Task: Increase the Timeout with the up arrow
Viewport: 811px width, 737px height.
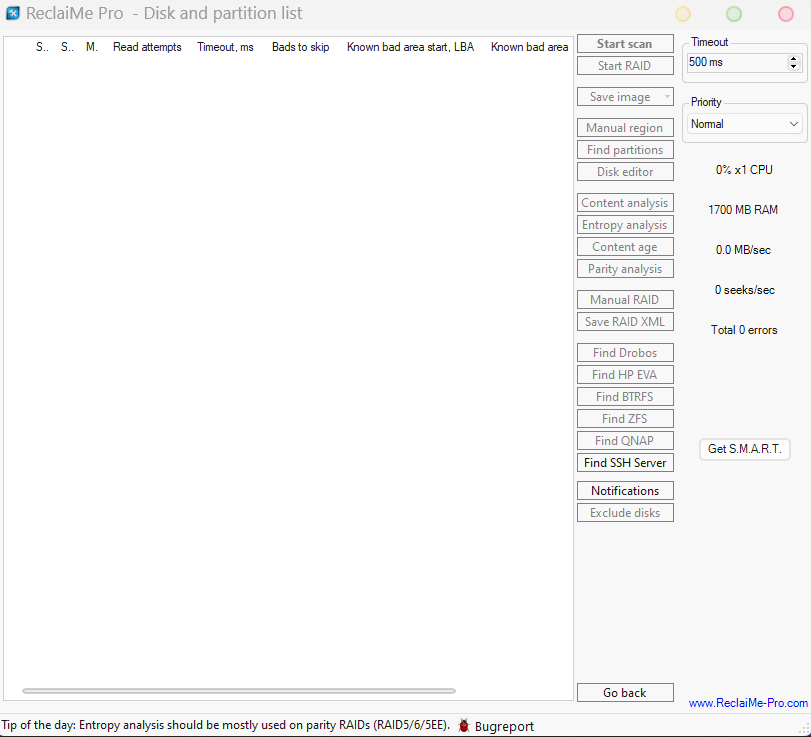Action: [x=793, y=59]
